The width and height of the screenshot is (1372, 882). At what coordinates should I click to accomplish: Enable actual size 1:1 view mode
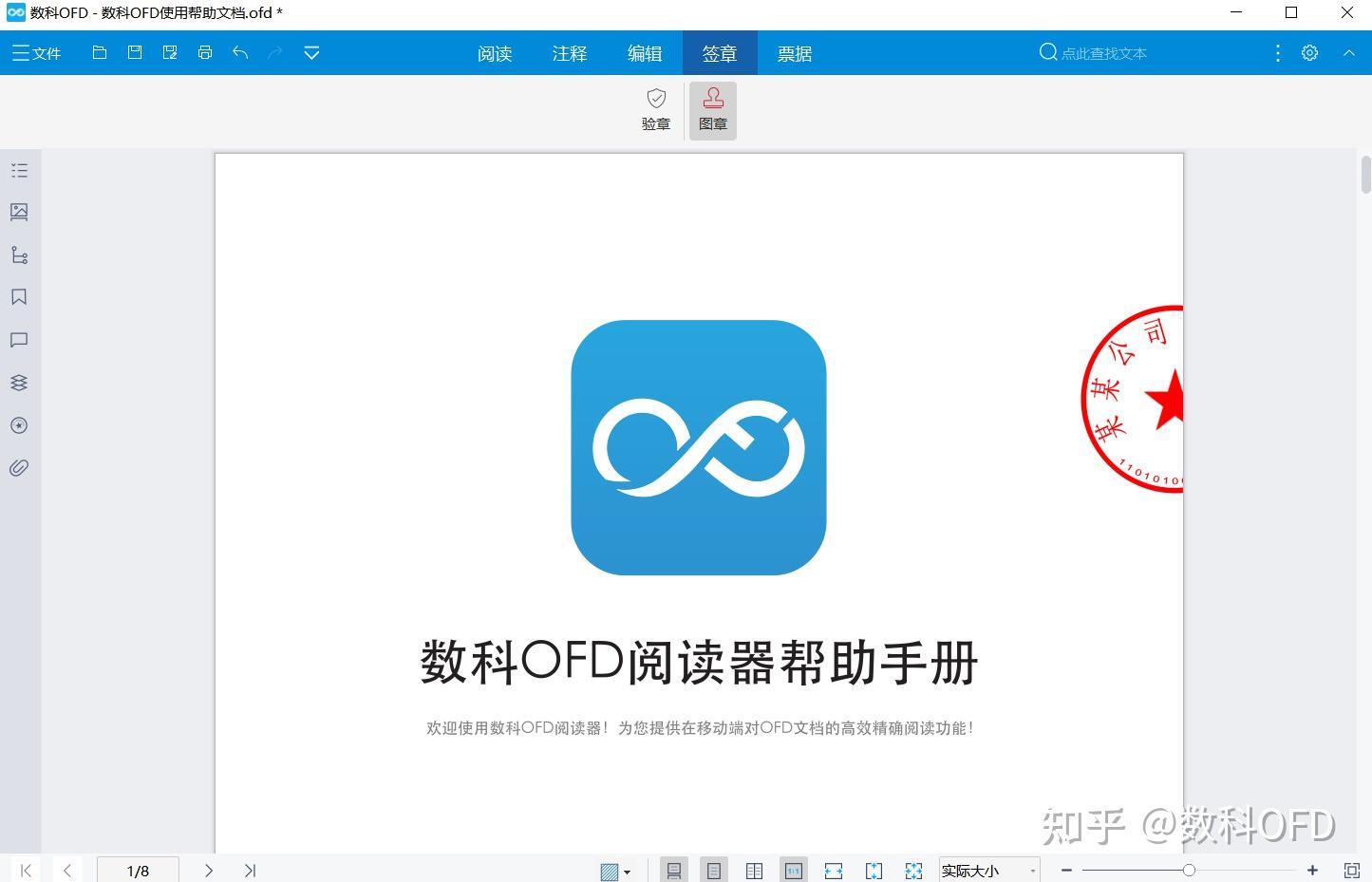pos(793,869)
